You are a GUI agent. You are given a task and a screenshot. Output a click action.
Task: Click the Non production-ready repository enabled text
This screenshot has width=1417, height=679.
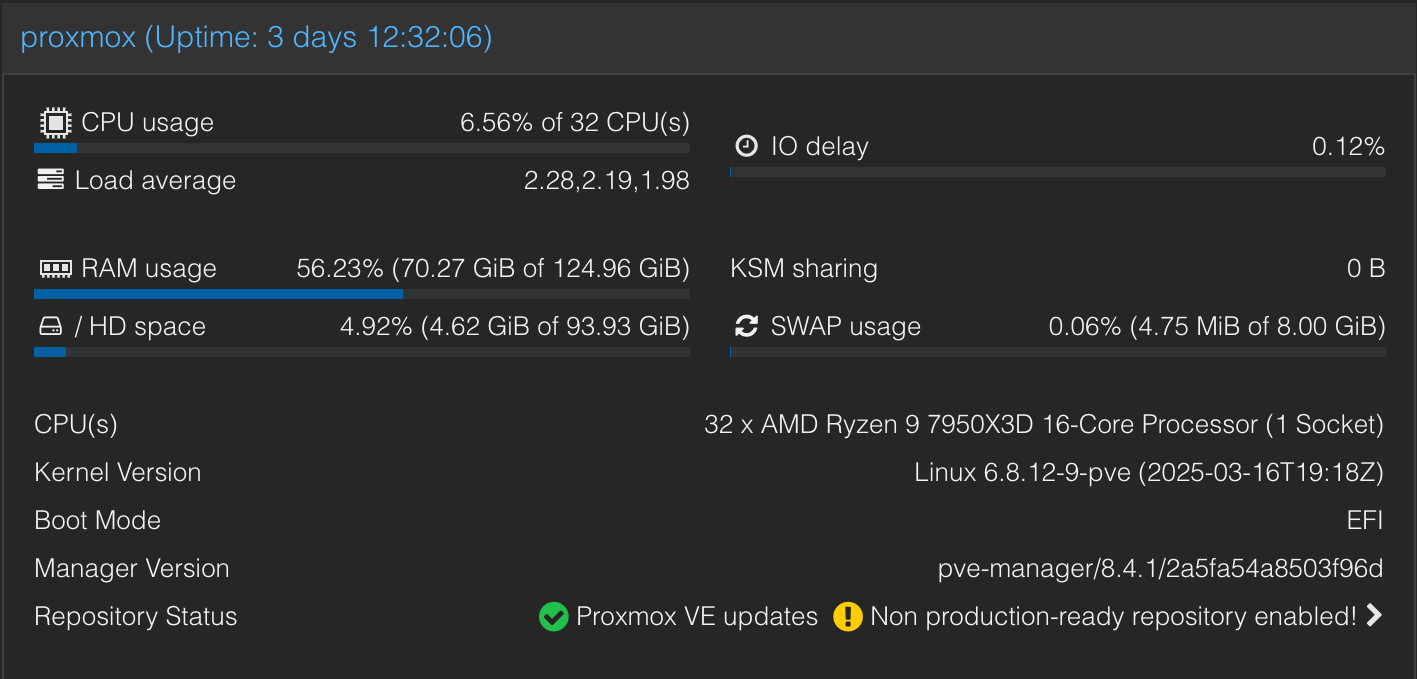point(1114,617)
